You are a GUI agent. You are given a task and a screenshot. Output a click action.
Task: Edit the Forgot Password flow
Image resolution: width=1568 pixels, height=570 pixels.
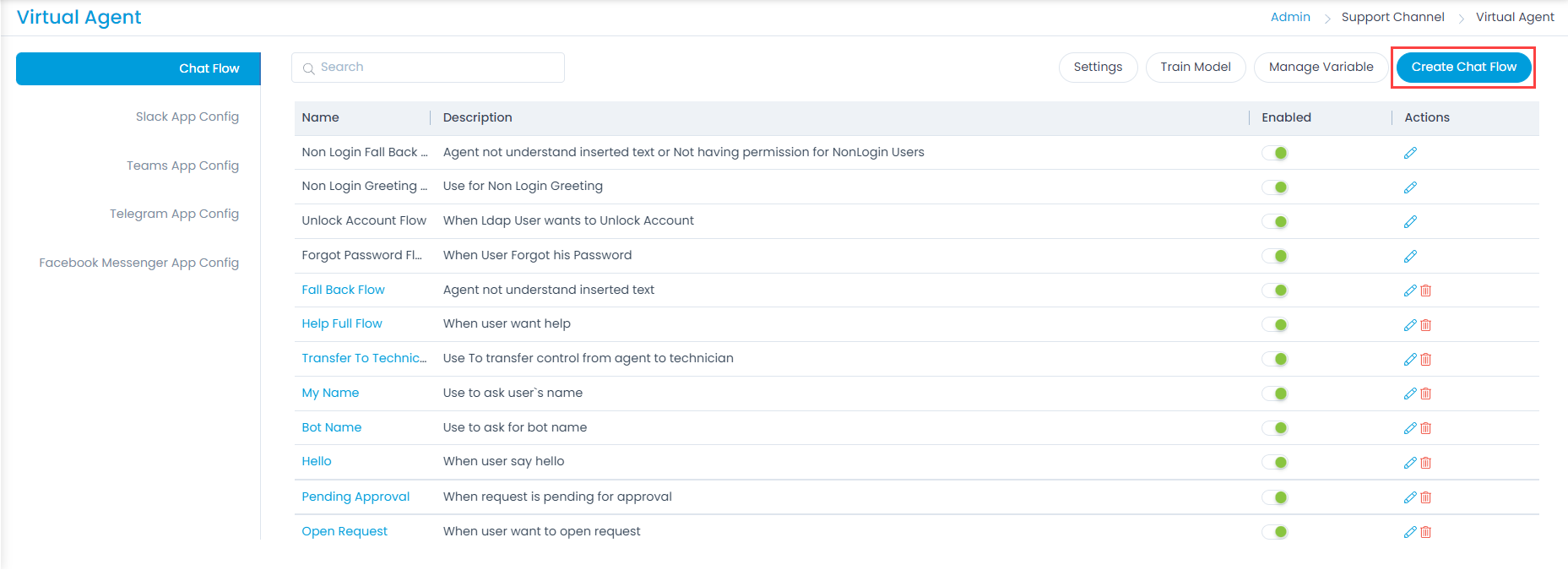(x=1410, y=255)
